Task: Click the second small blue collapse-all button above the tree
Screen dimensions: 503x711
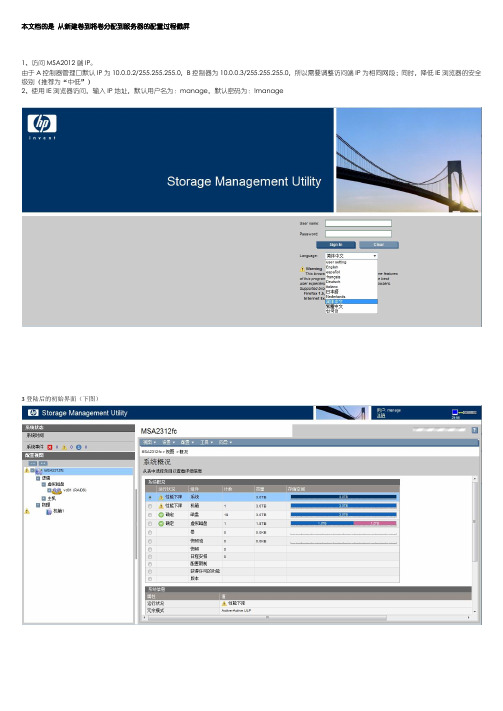Action: pos(43,463)
